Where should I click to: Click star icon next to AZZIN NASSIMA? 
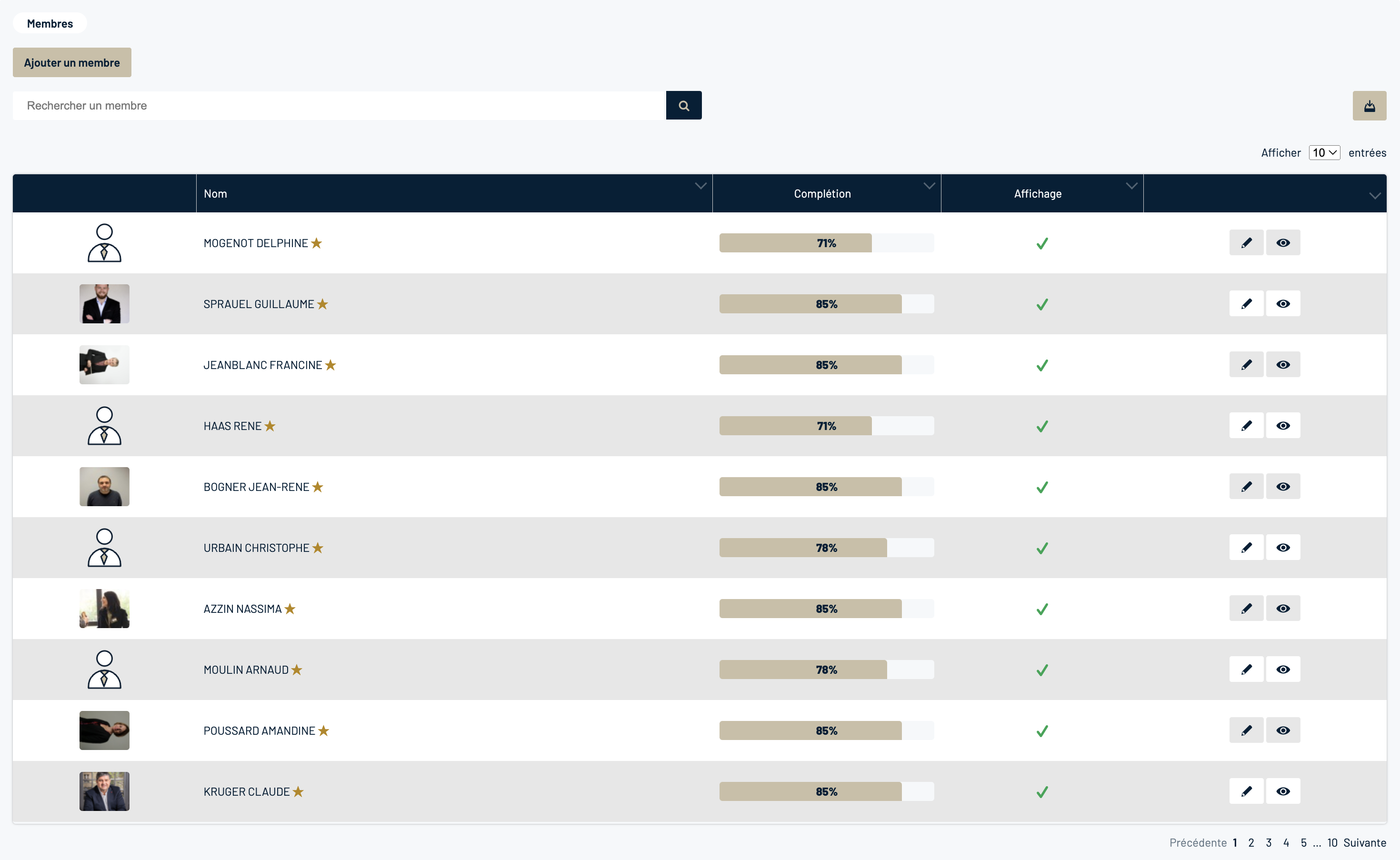click(x=290, y=609)
